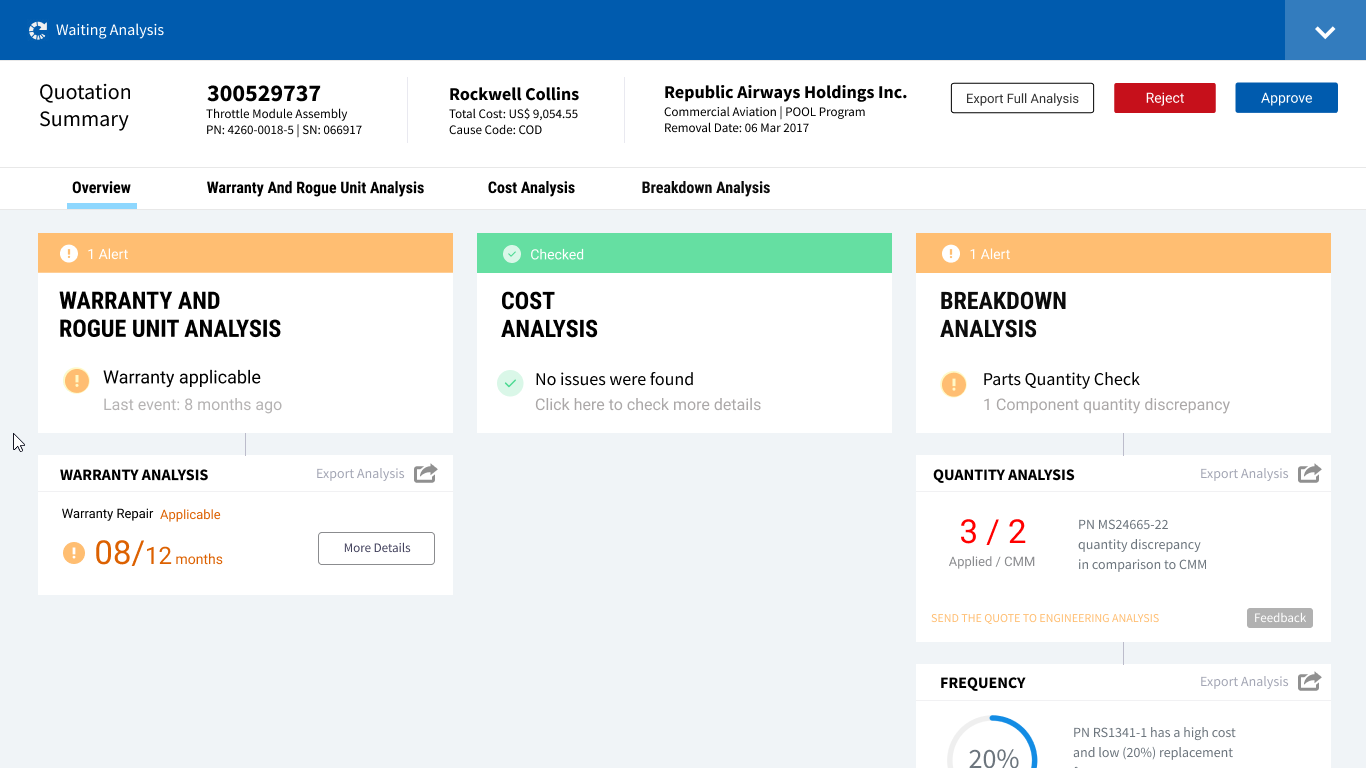Click the Applicable warranty repair status
This screenshot has height=768, width=1366.
coord(190,514)
